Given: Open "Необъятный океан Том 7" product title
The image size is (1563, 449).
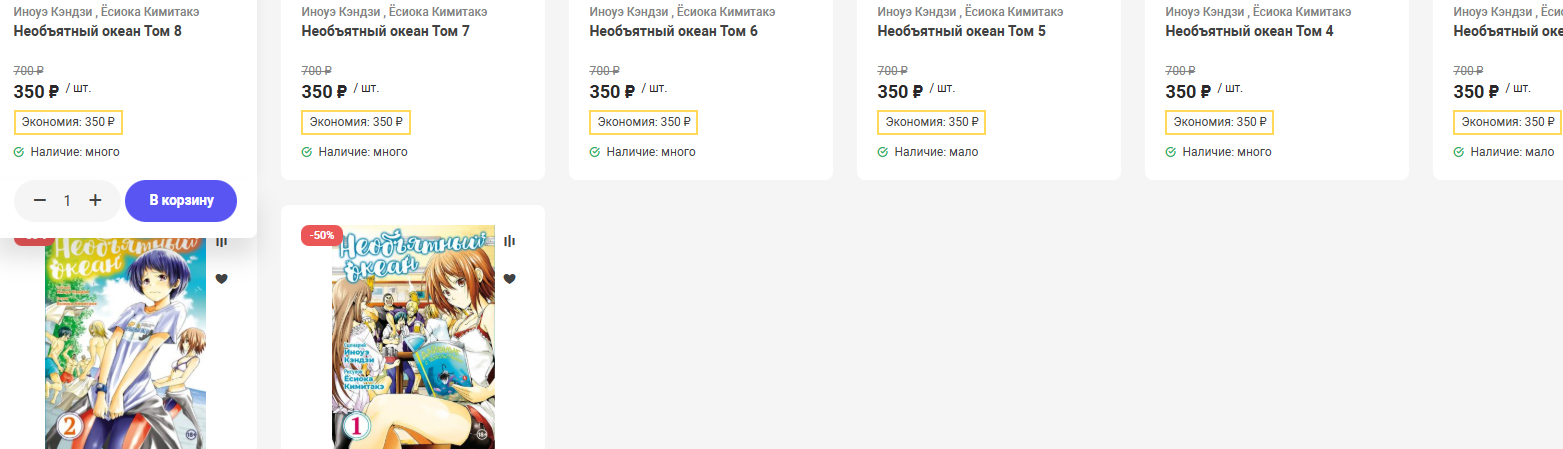Looking at the screenshot, I should [x=385, y=31].
